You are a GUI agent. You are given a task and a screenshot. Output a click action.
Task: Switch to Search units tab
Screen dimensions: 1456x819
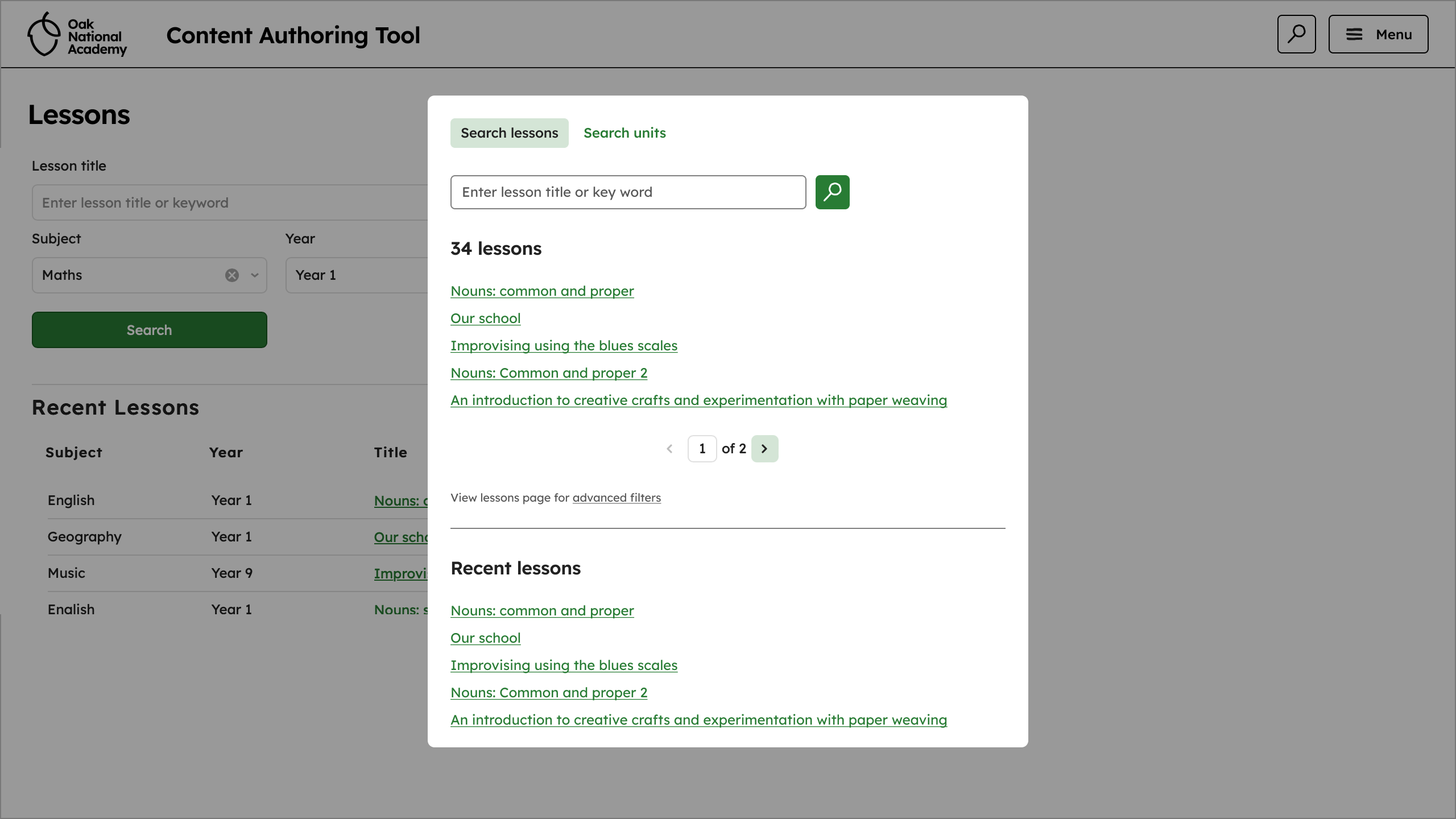point(625,133)
